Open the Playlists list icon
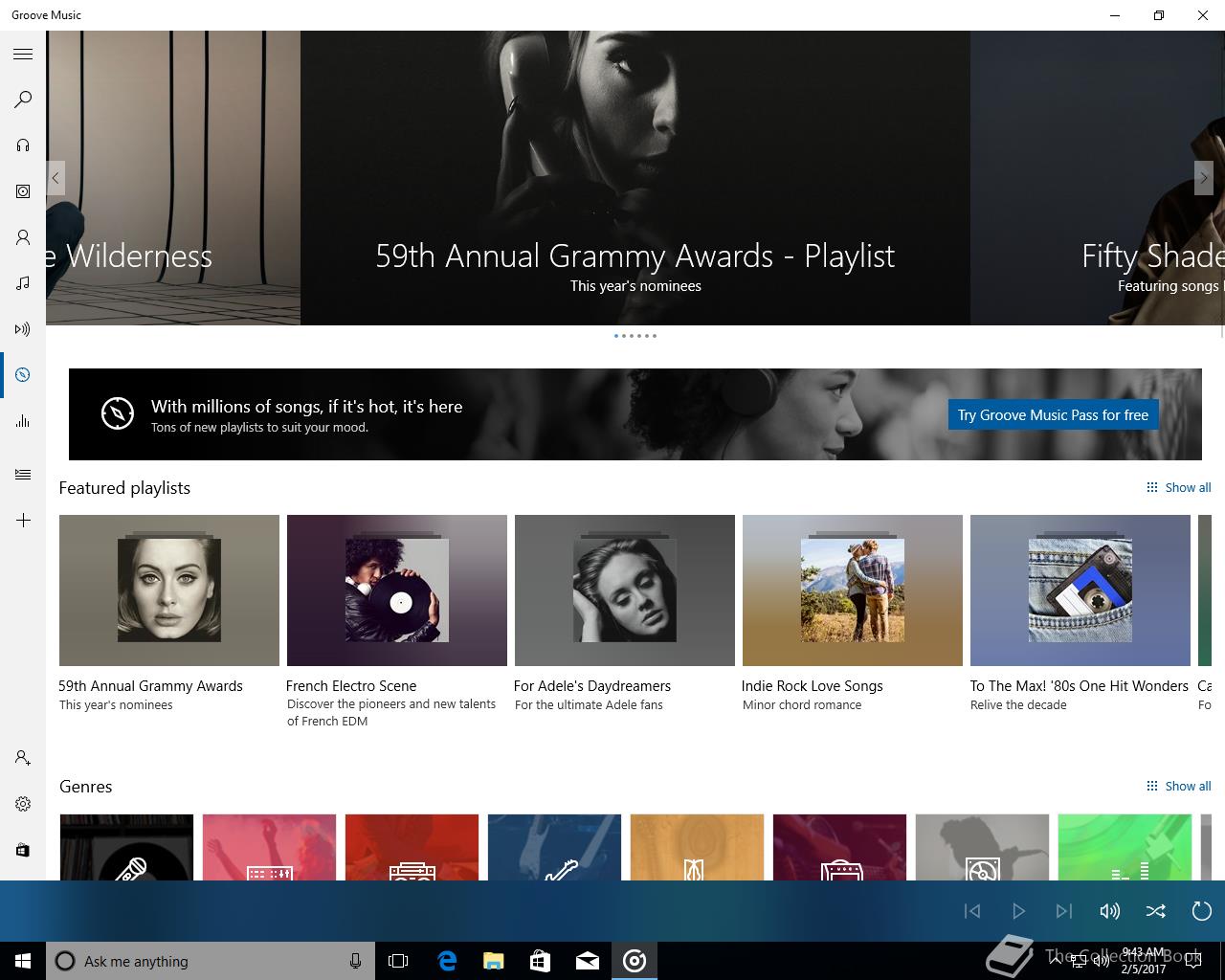1225x980 pixels. pyautogui.click(x=23, y=475)
